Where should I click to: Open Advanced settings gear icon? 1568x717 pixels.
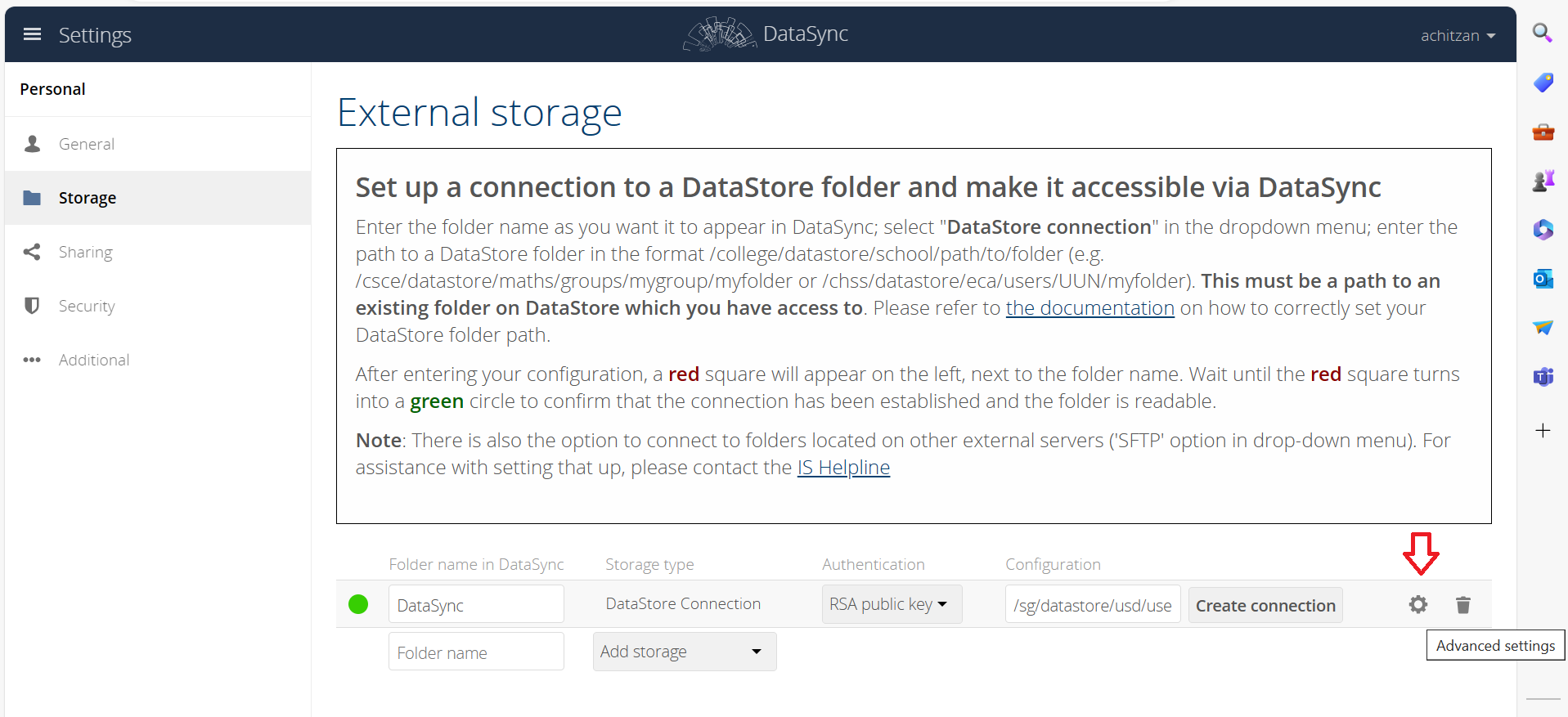[1418, 604]
